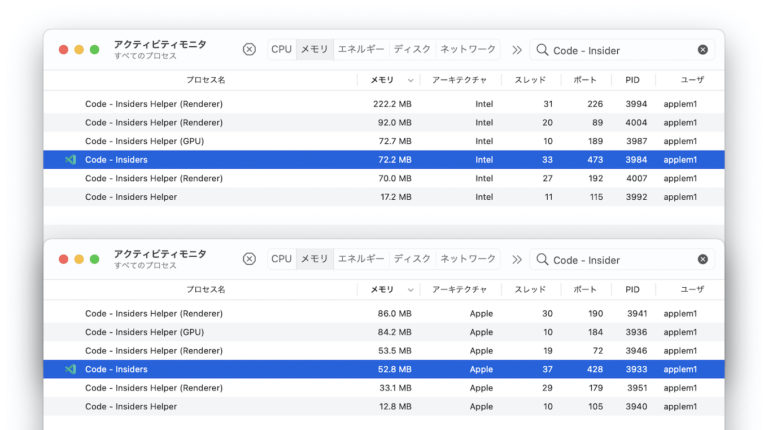The height and width of the screenshot is (430, 768).
Task: Focus search field in lower window
Action: point(620,259)
